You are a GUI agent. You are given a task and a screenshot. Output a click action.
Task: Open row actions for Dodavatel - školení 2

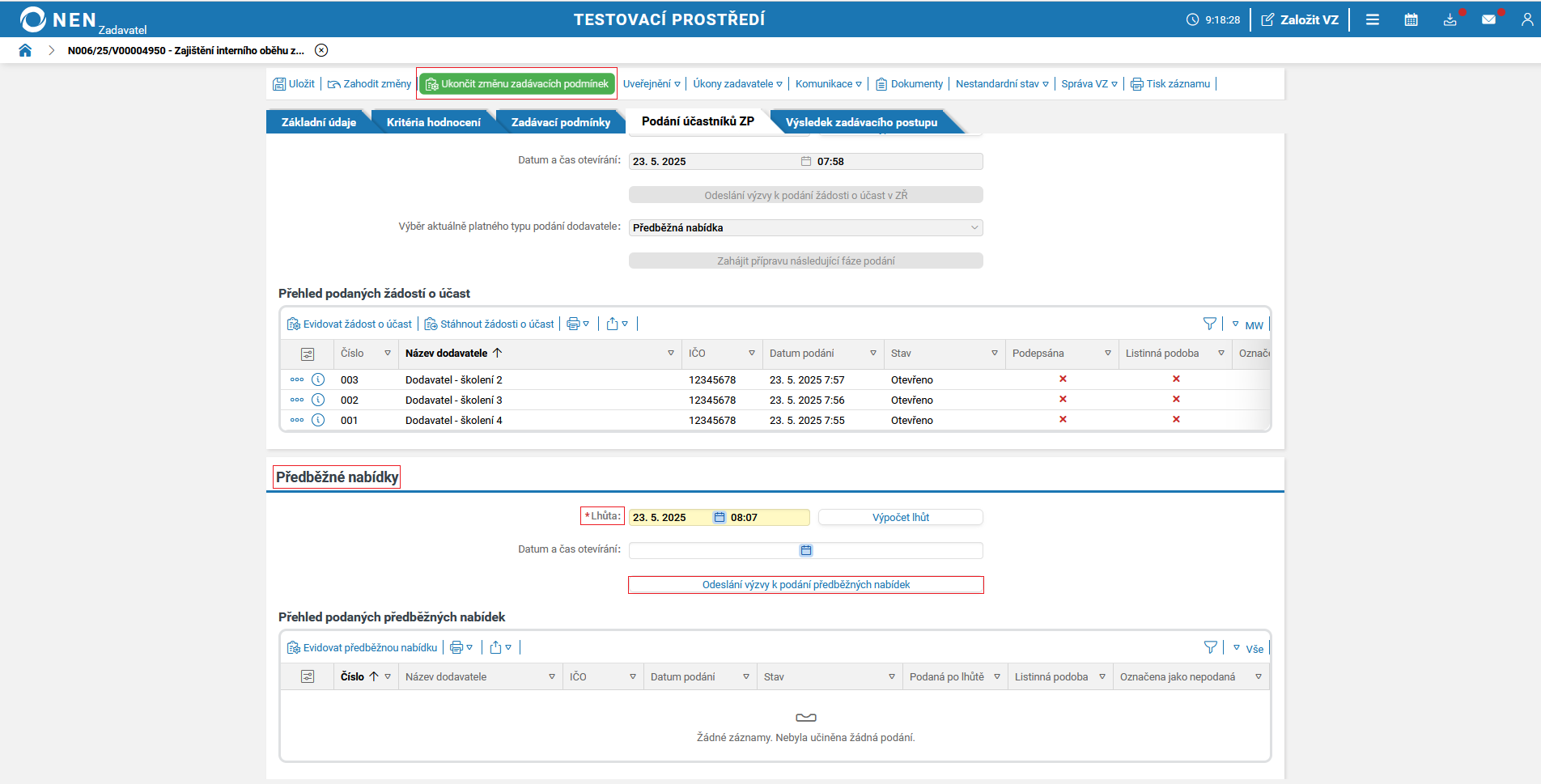click(x=297, y=379)
